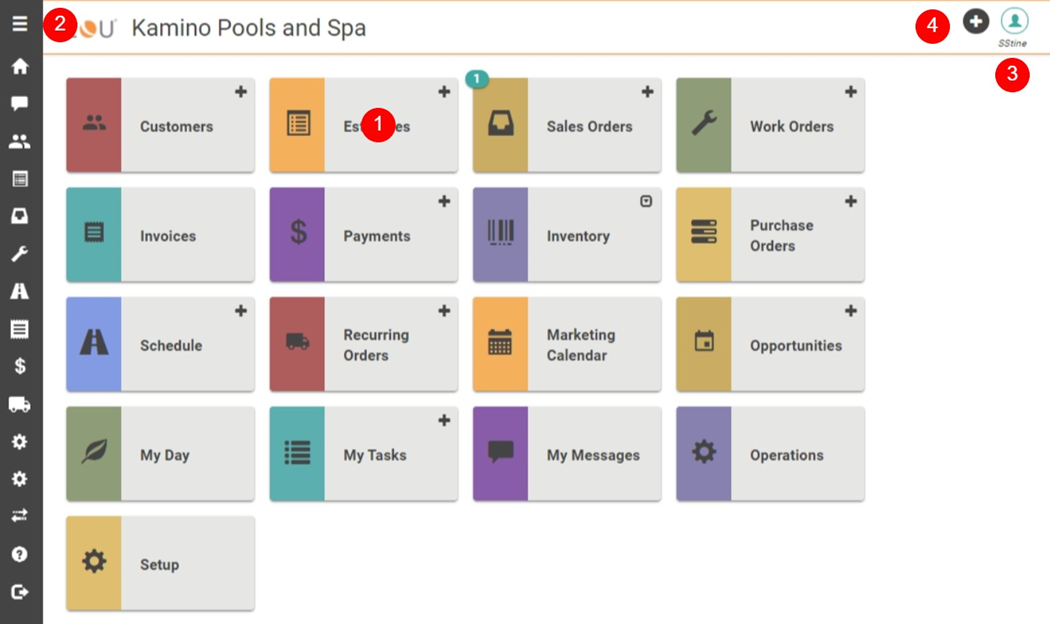Screen dimensions: 1050x624
Task: Open help using the sidebar question mark icon
Action: click(20, 554)
